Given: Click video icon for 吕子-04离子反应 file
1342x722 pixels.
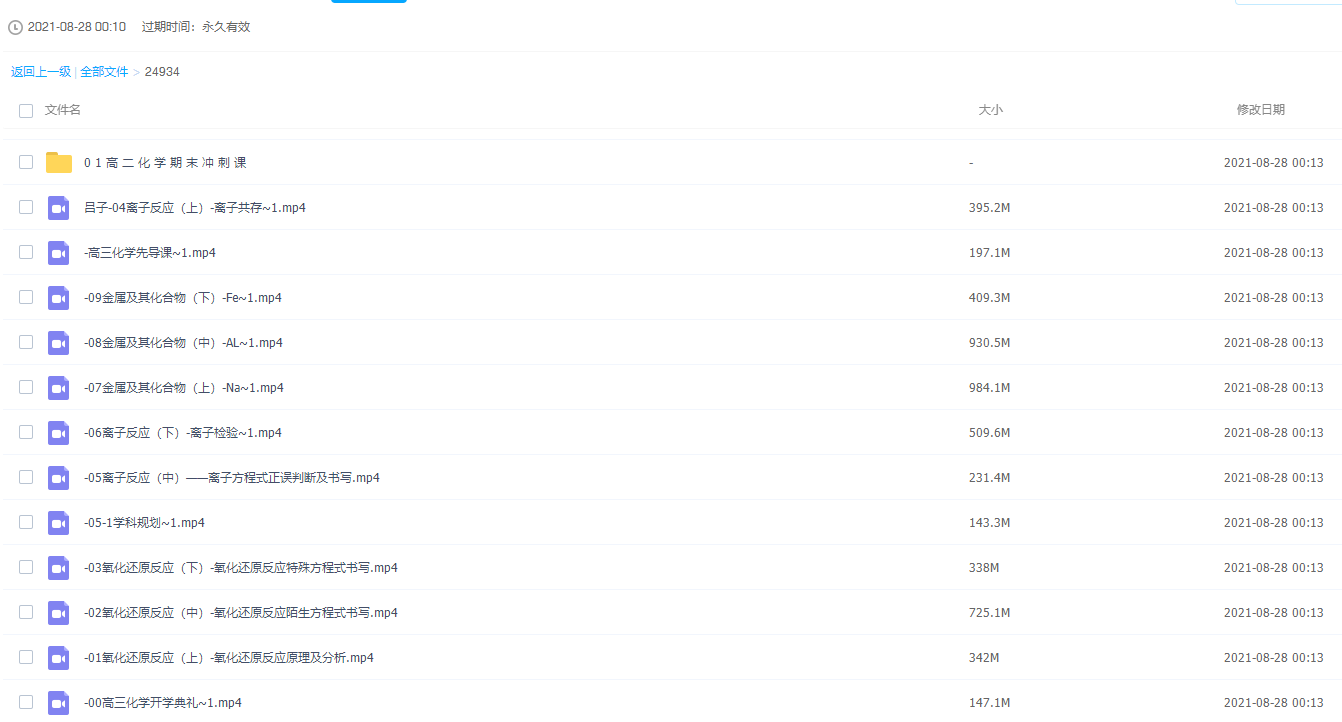Looking at the screenshot, I should click(59, 208).
